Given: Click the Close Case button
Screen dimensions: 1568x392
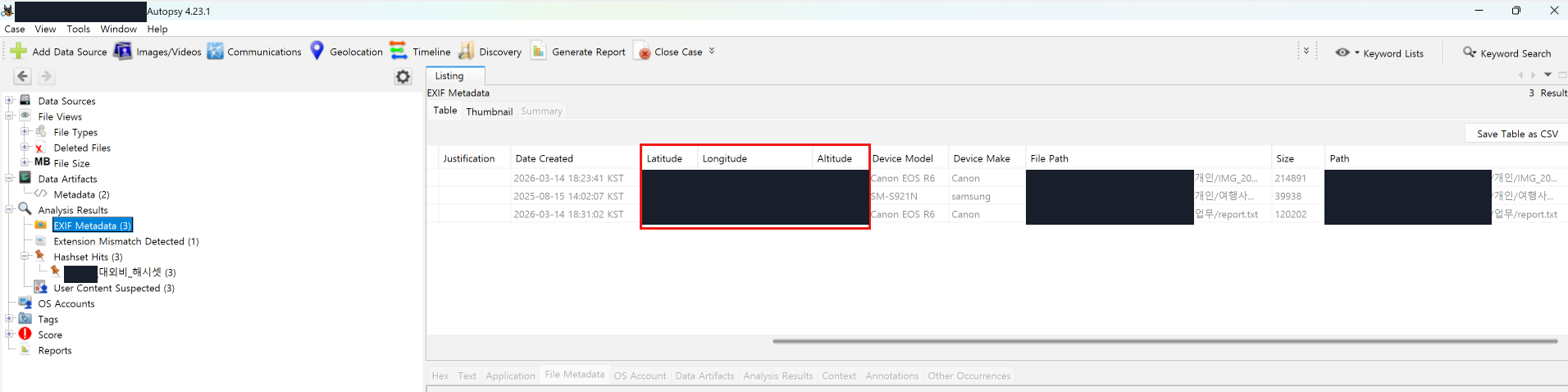Looking at the screenshot, I should coord(670,52).
